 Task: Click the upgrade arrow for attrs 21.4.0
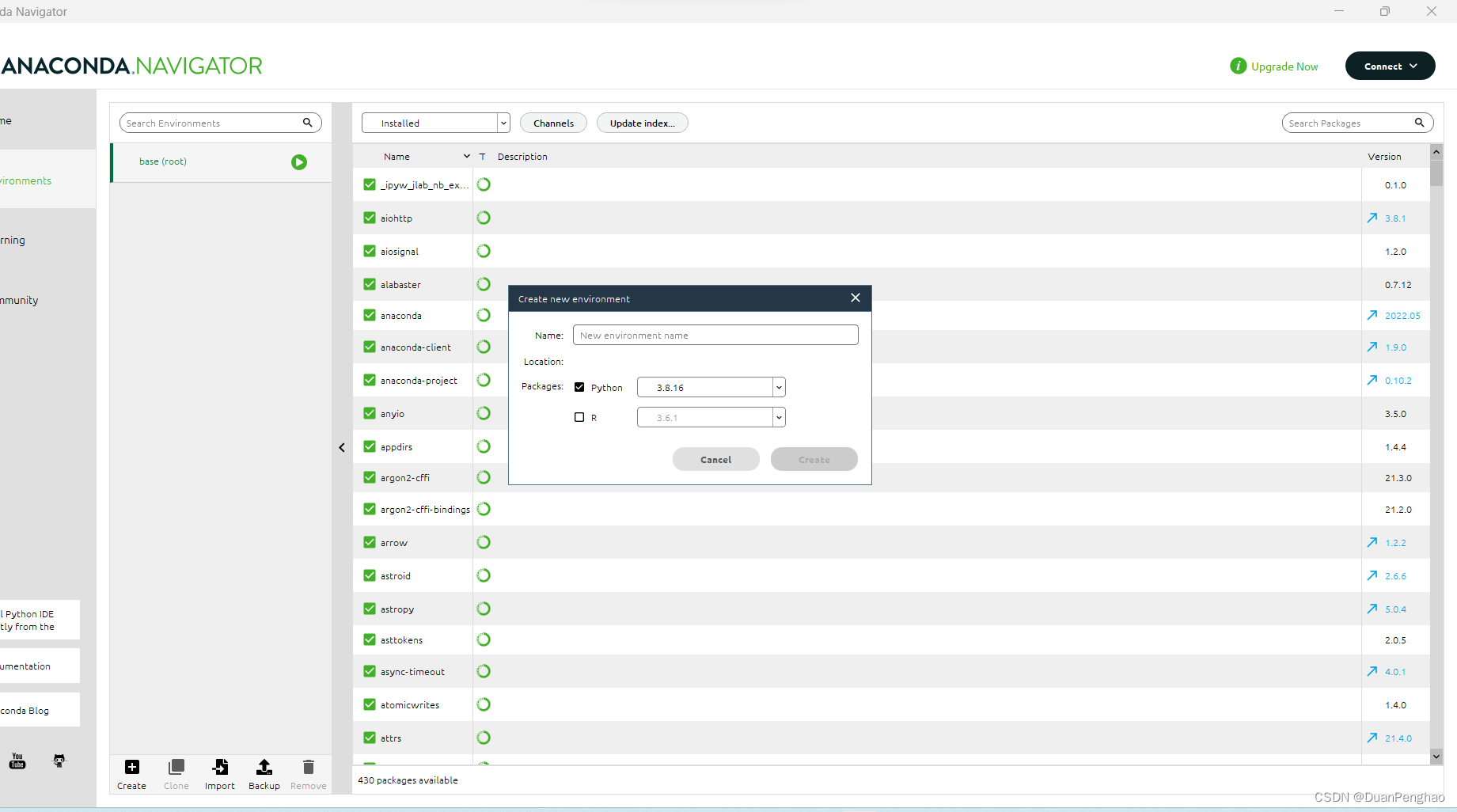[1372, 738]
